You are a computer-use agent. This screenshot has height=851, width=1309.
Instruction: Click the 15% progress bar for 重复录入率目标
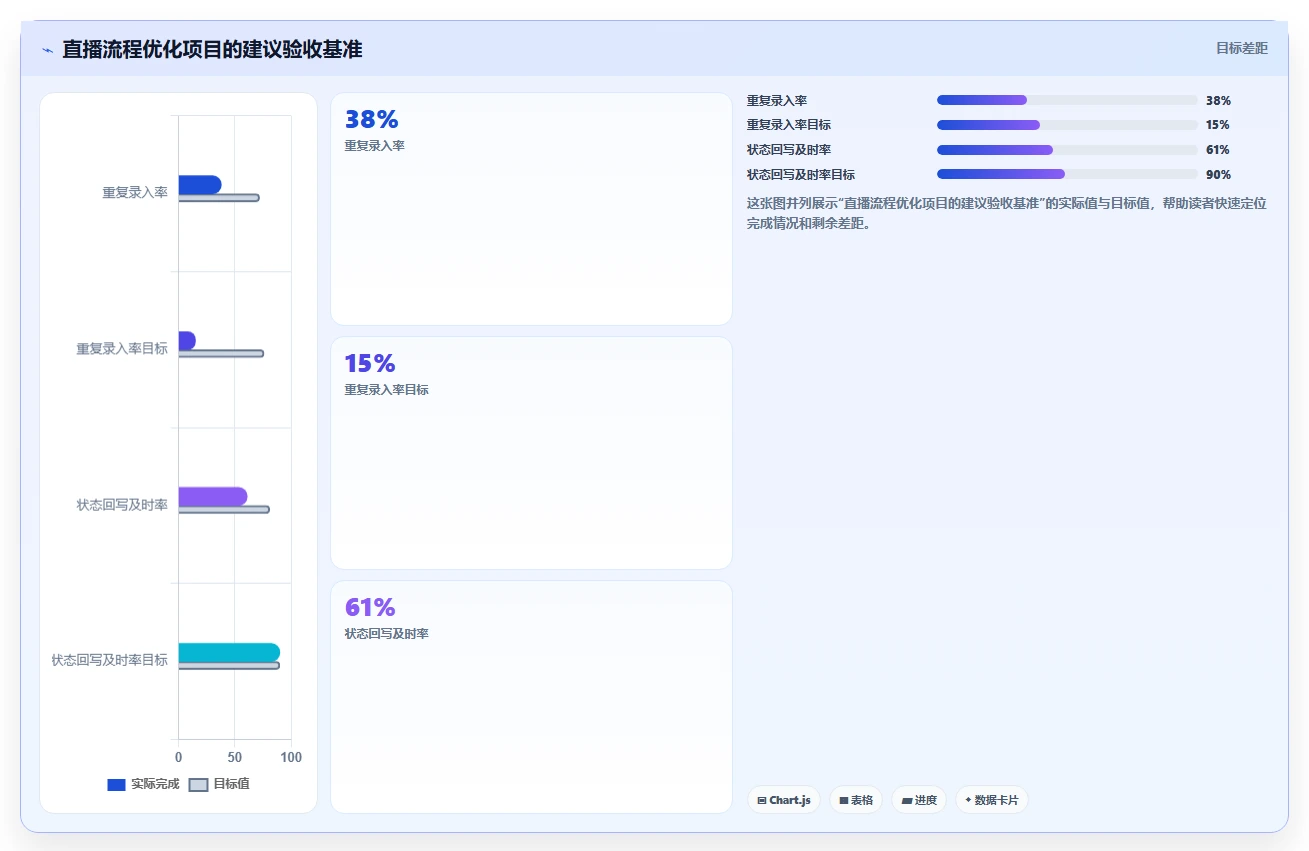[x=1067, y=125]
